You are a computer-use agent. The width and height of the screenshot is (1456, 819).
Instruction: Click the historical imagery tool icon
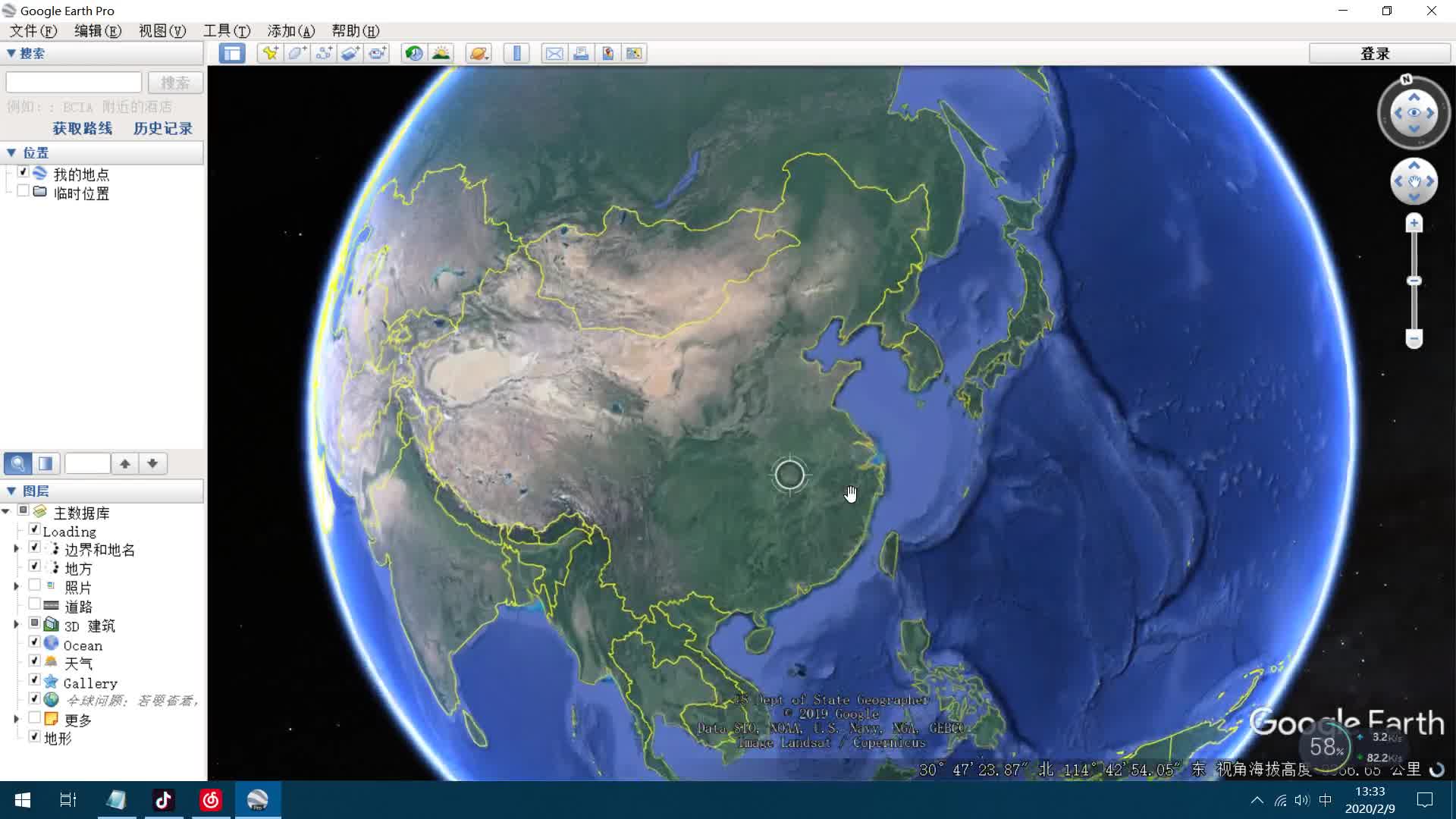415,53
